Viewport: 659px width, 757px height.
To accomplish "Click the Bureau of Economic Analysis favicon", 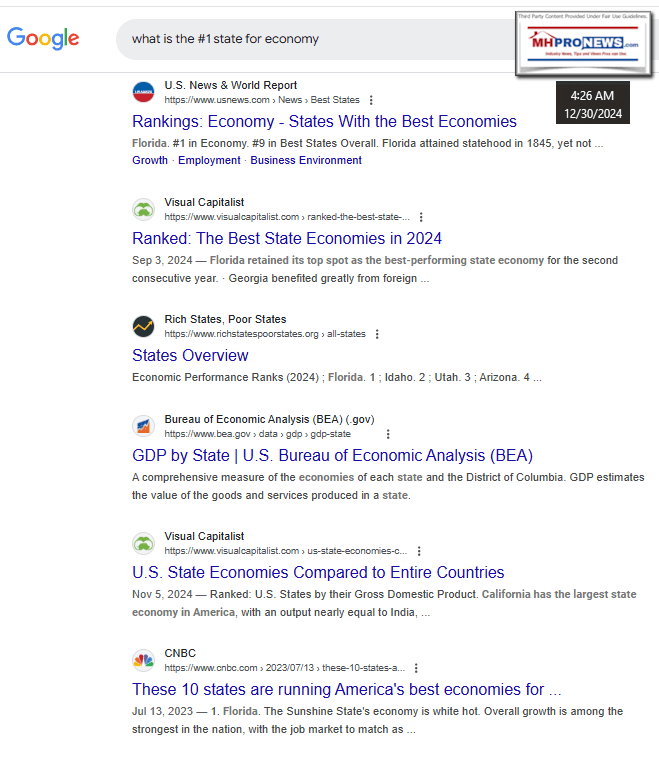I will tap(144, 427).
